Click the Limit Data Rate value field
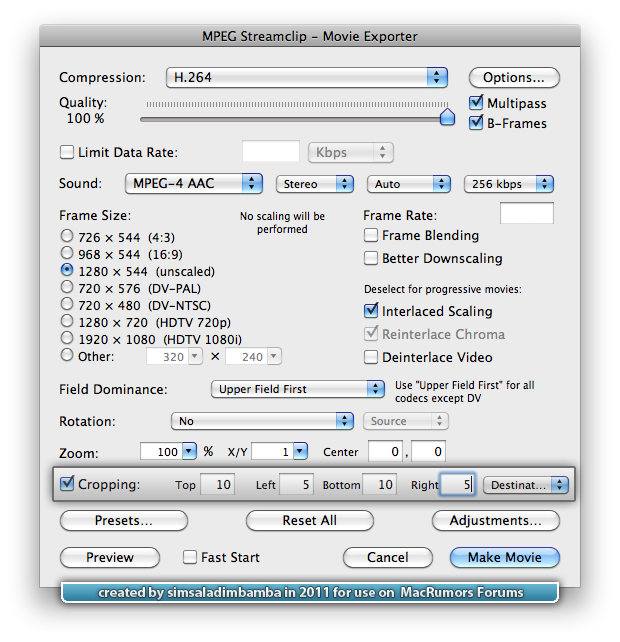The height and width of the screenshot is (642, 620). coord(271,151)
